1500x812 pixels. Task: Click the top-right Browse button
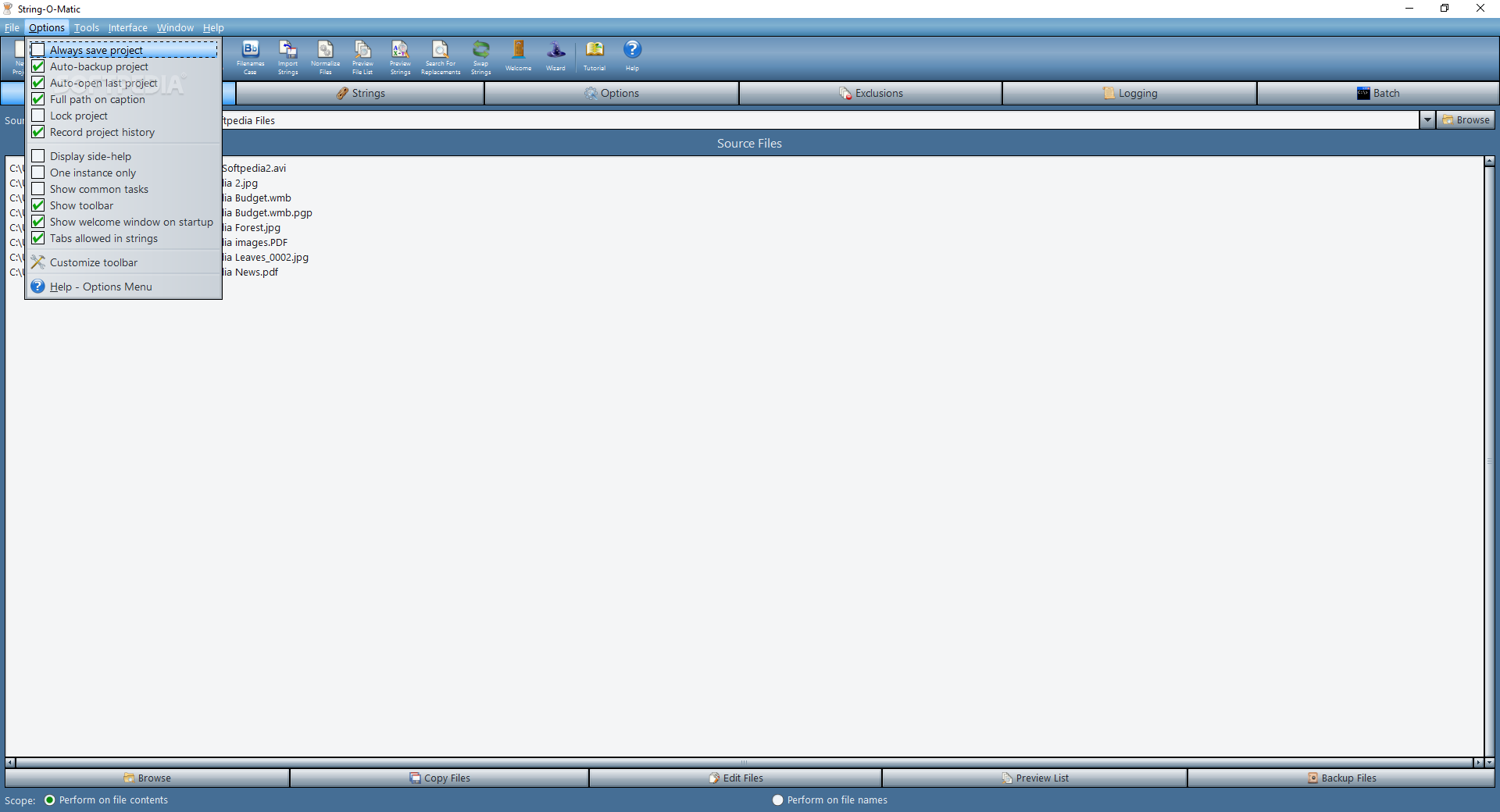(x=1466, y=120)
